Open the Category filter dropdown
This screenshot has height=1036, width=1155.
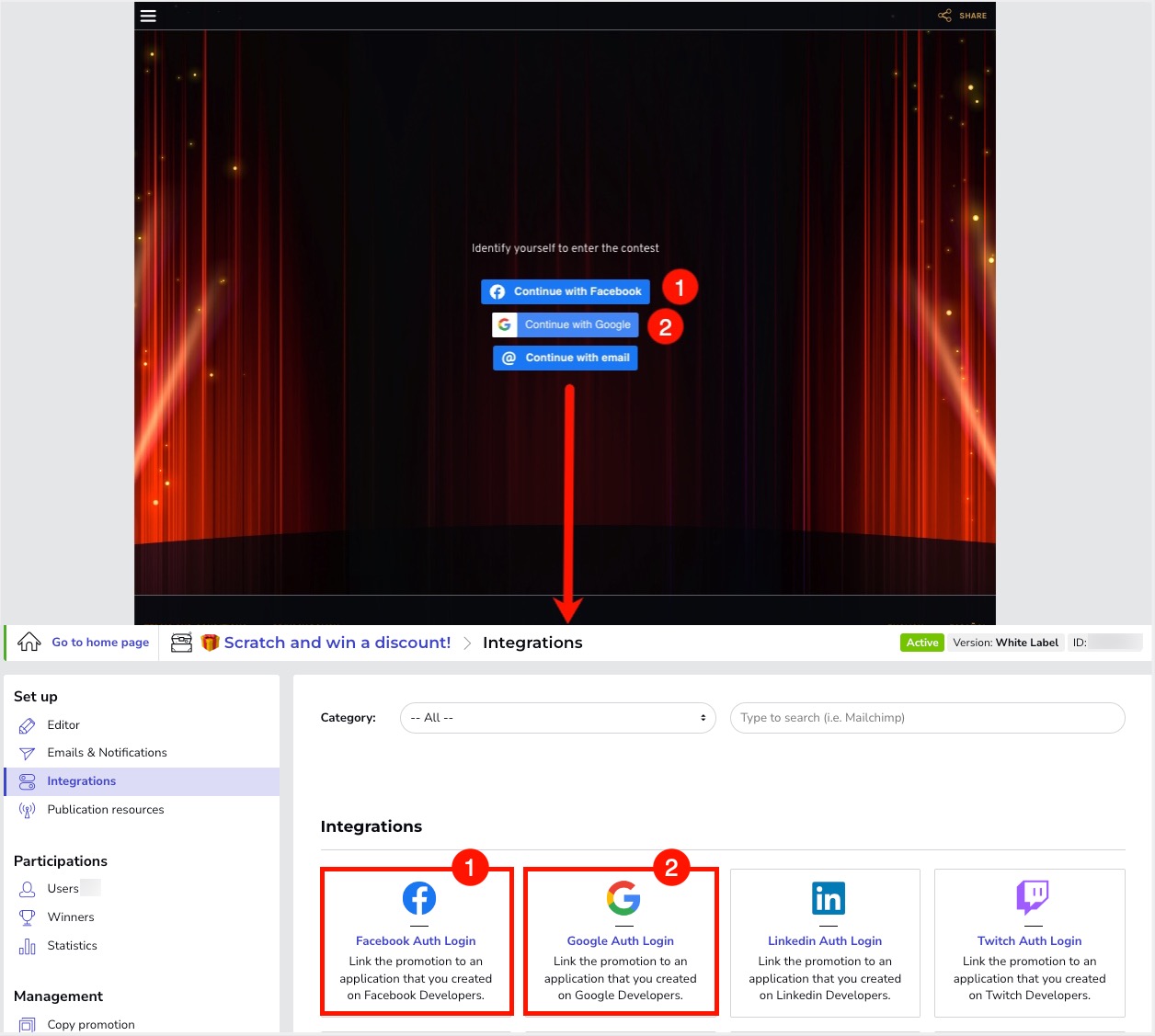(x=557, y=718)
